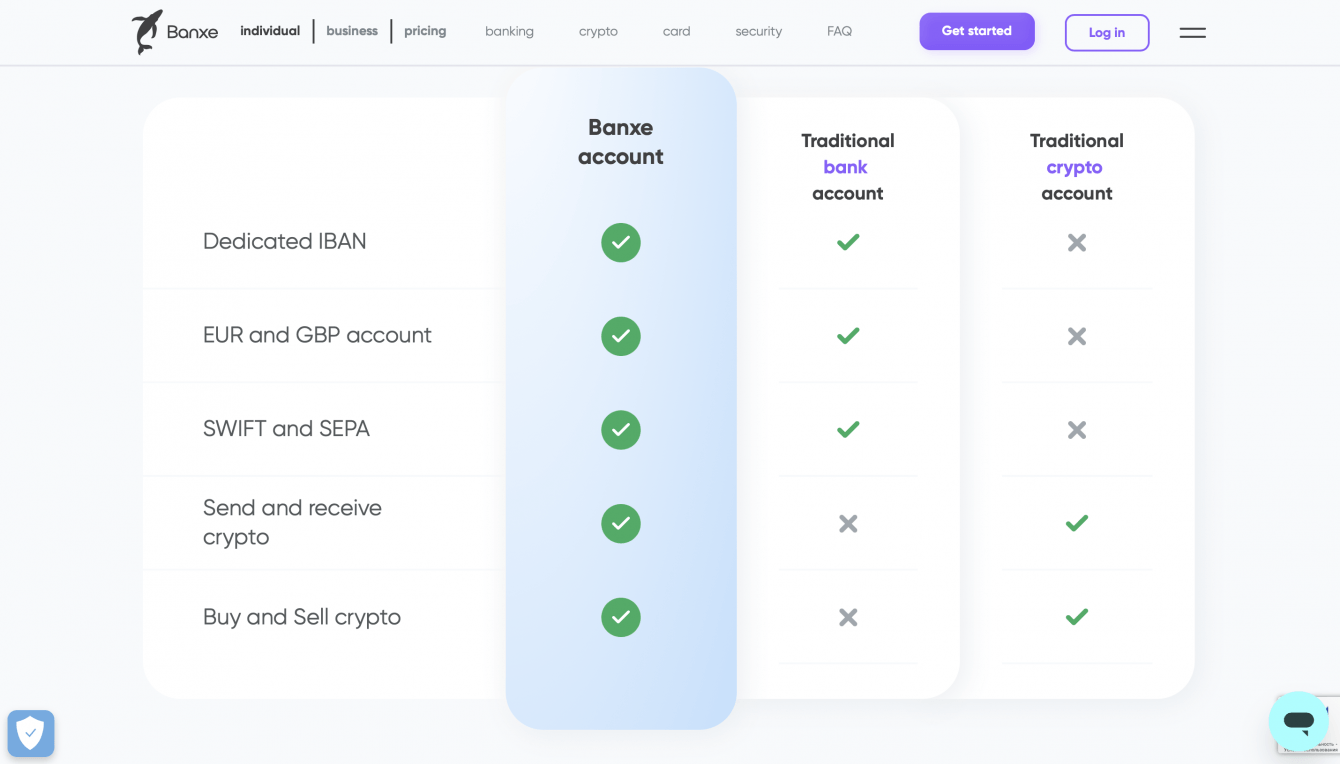
Task: Go to the banking menu item
Action: [x=509, y=32]
